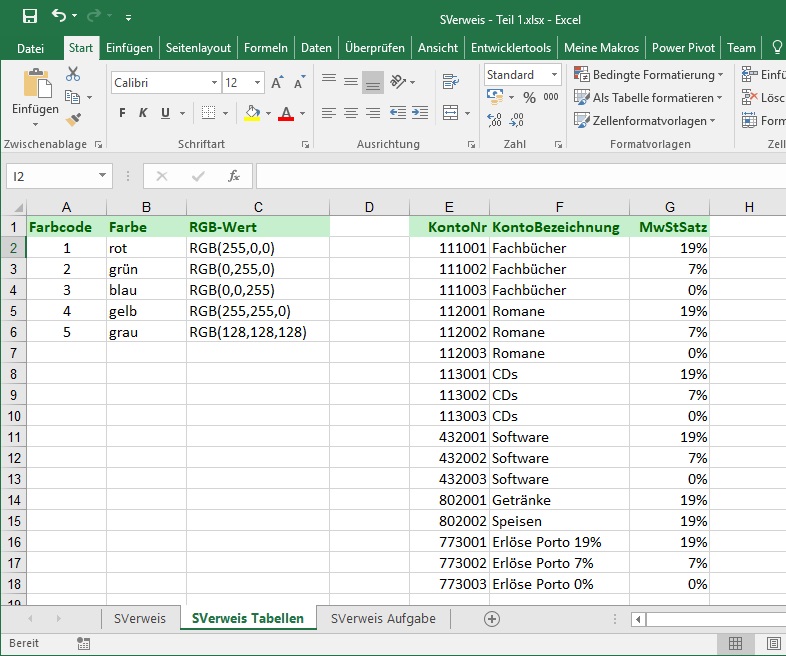Click Als Tabelle formatieren button

649,98
